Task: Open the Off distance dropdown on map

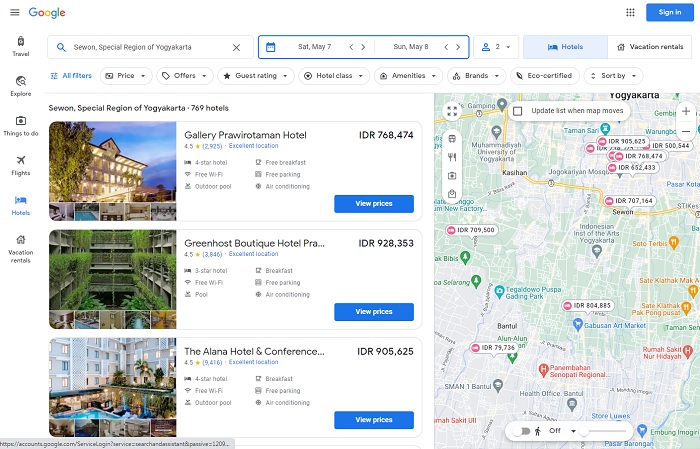Action: point(562,431)
